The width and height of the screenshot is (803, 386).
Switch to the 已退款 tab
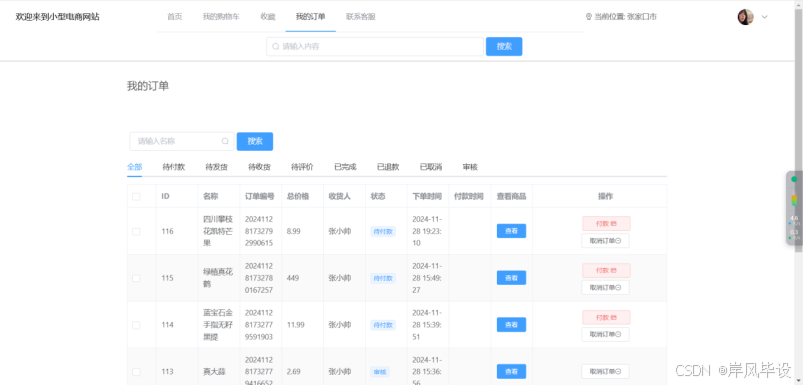(388, 167)
